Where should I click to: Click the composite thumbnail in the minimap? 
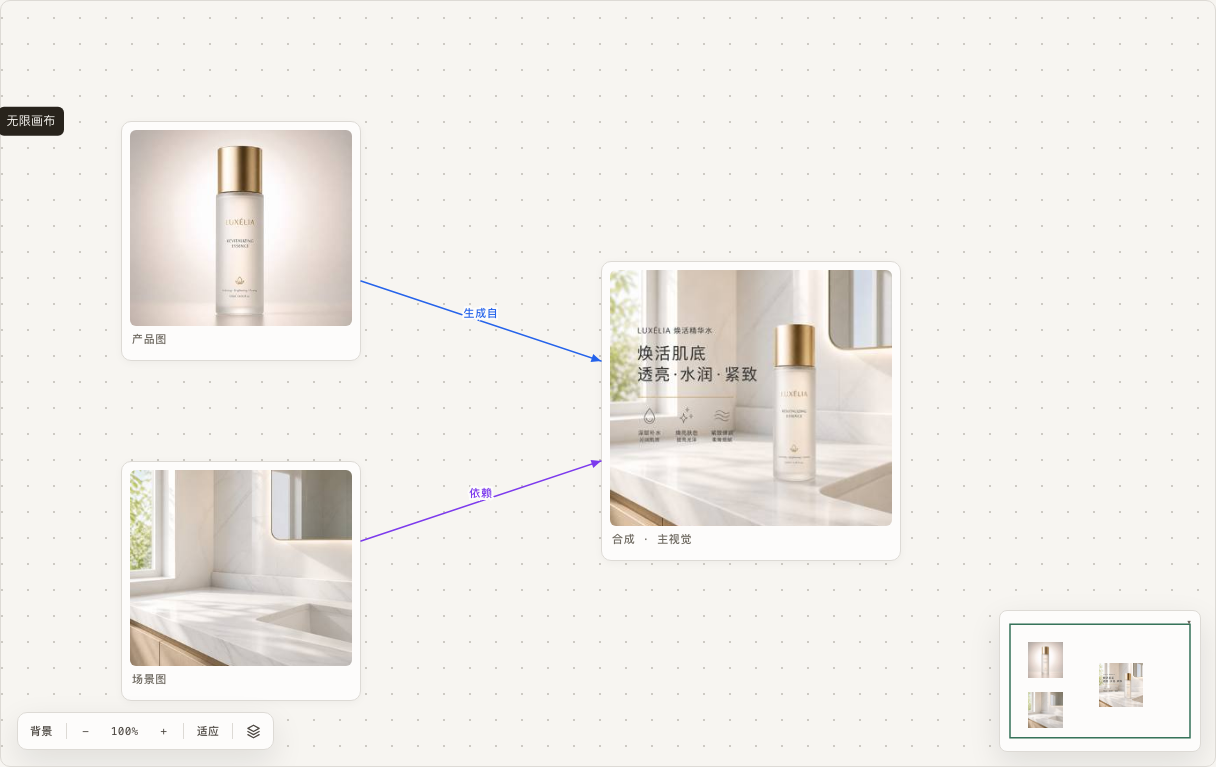click(x=1121, y=685)
